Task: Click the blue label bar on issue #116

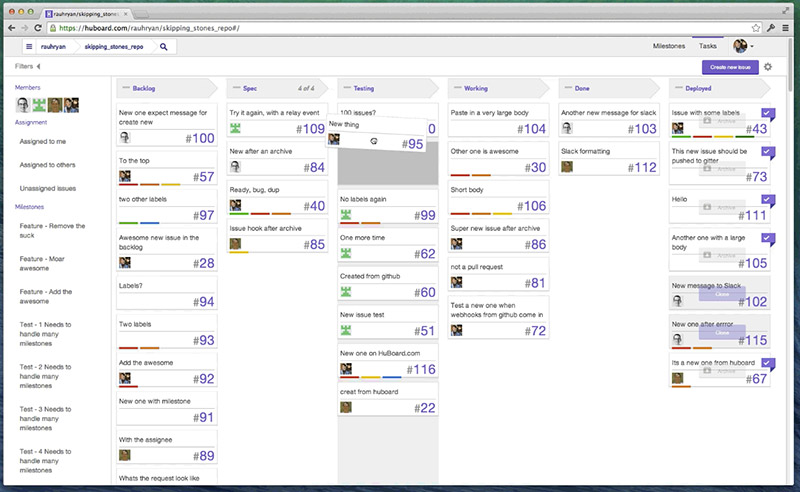Action: [392, 377]
